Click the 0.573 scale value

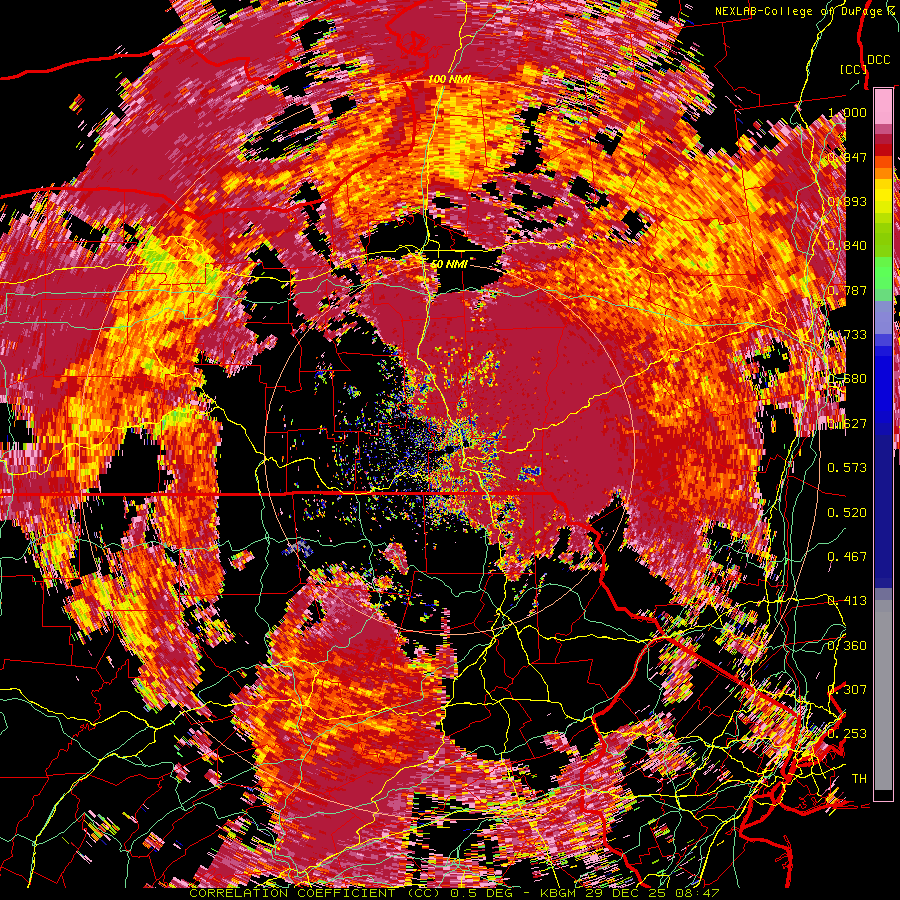coord(847,468)
